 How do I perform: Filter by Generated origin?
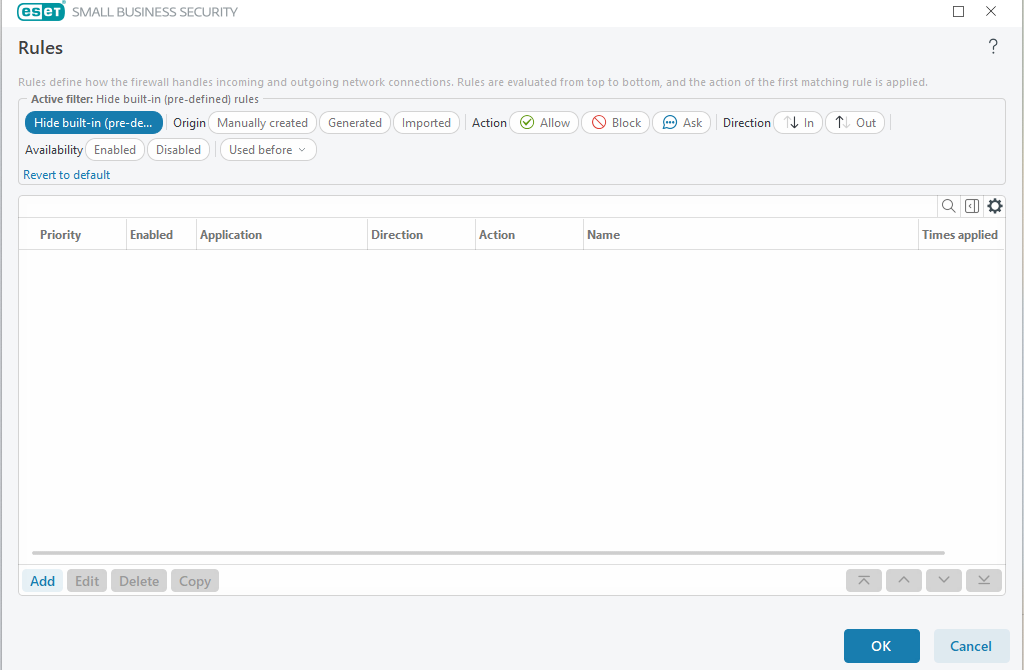(355, 123)
